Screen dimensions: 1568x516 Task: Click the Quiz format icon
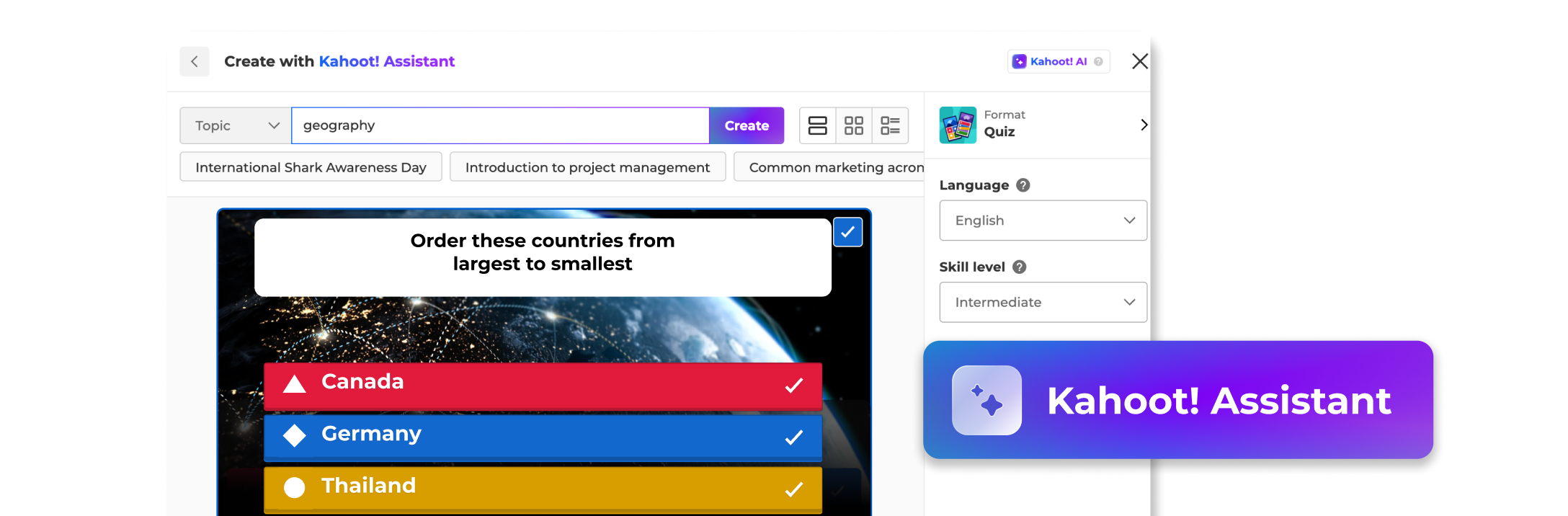pyautogui.click(x=958, y=125)
